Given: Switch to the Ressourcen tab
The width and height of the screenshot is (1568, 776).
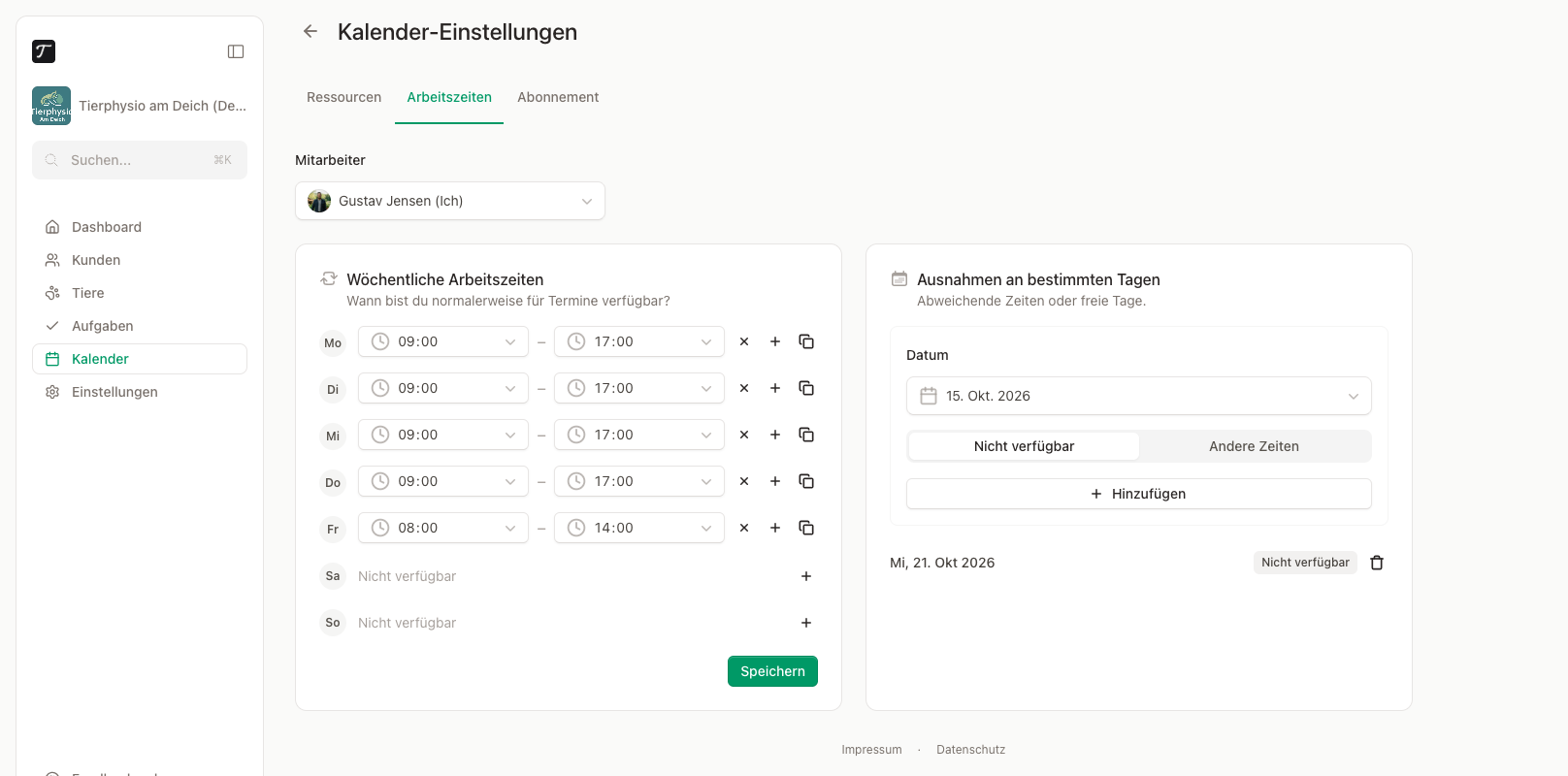Looking at the screenshot, I should [343, 97].
